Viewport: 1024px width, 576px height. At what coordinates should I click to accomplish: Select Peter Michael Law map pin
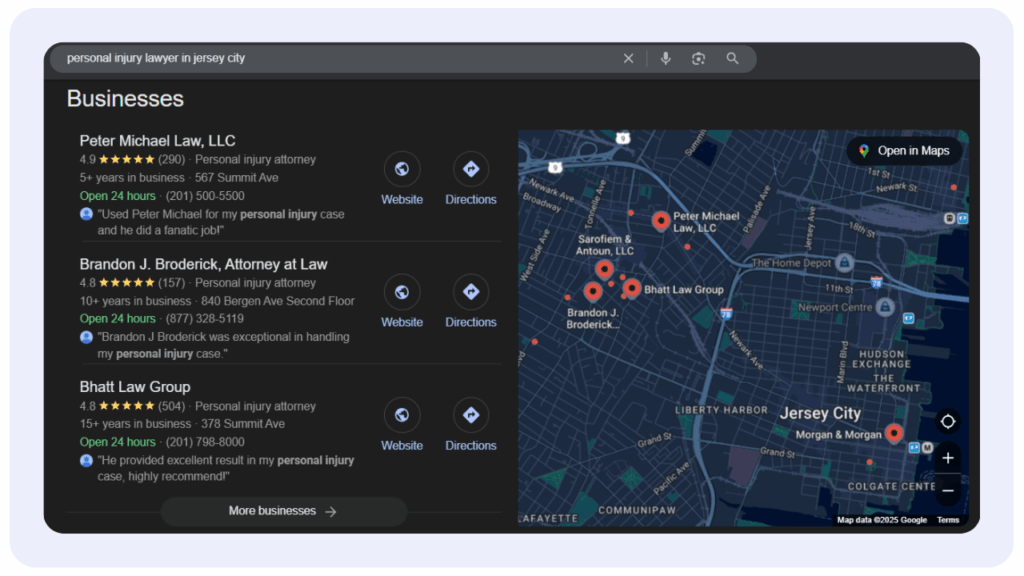(661, 221)
